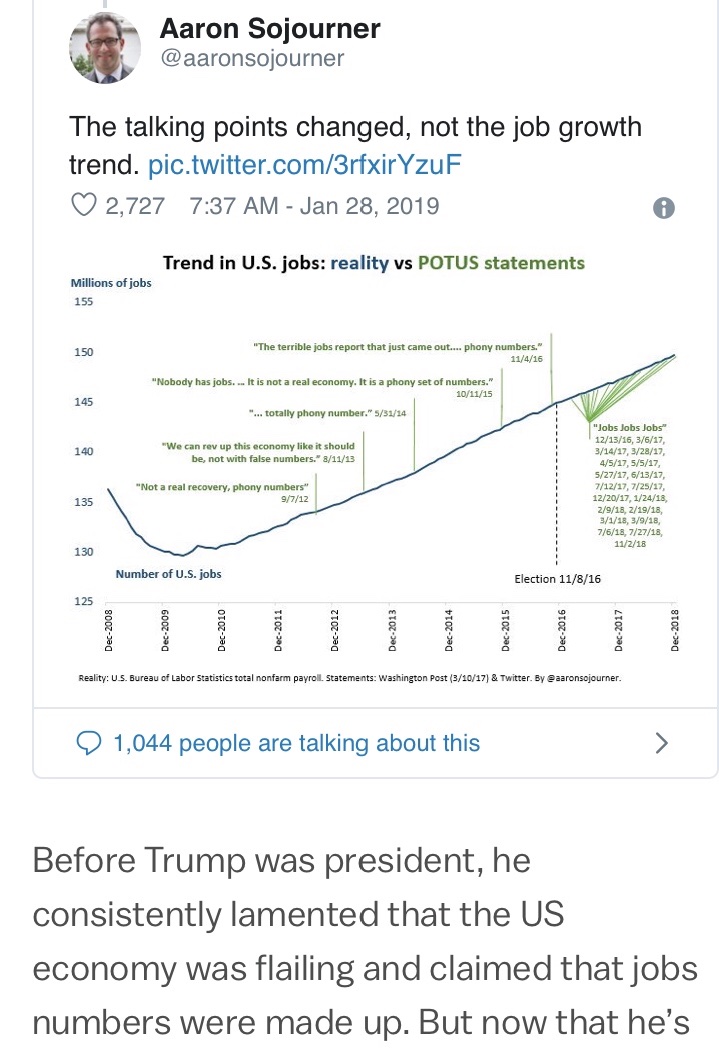Open Aaron Sojourner's profile avatar
This screenshot has height=1052, width=719.
click(104, 48)
